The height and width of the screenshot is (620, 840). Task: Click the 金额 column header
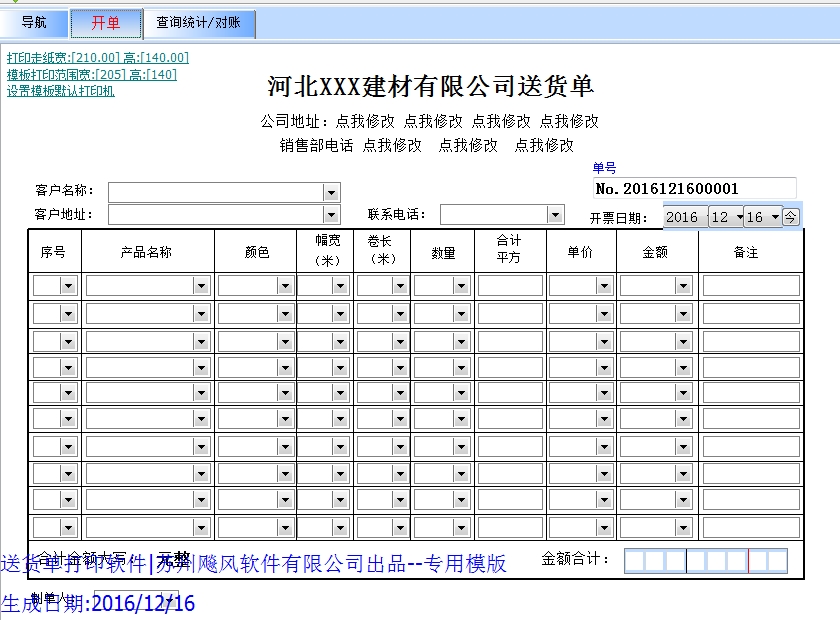coord(657,251)
